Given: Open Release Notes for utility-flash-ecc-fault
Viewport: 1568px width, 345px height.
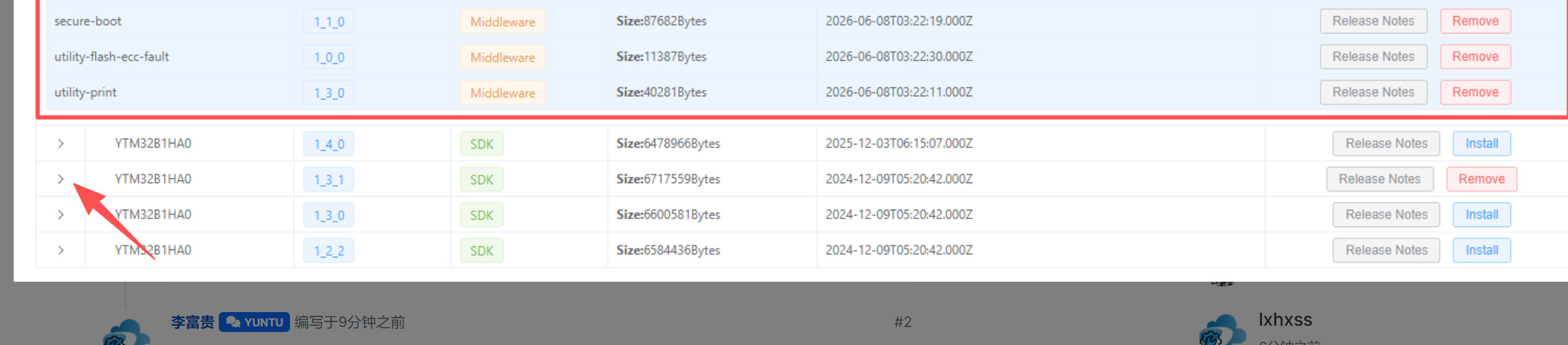Looking at the screenshot, I should tap(1373, 56).
